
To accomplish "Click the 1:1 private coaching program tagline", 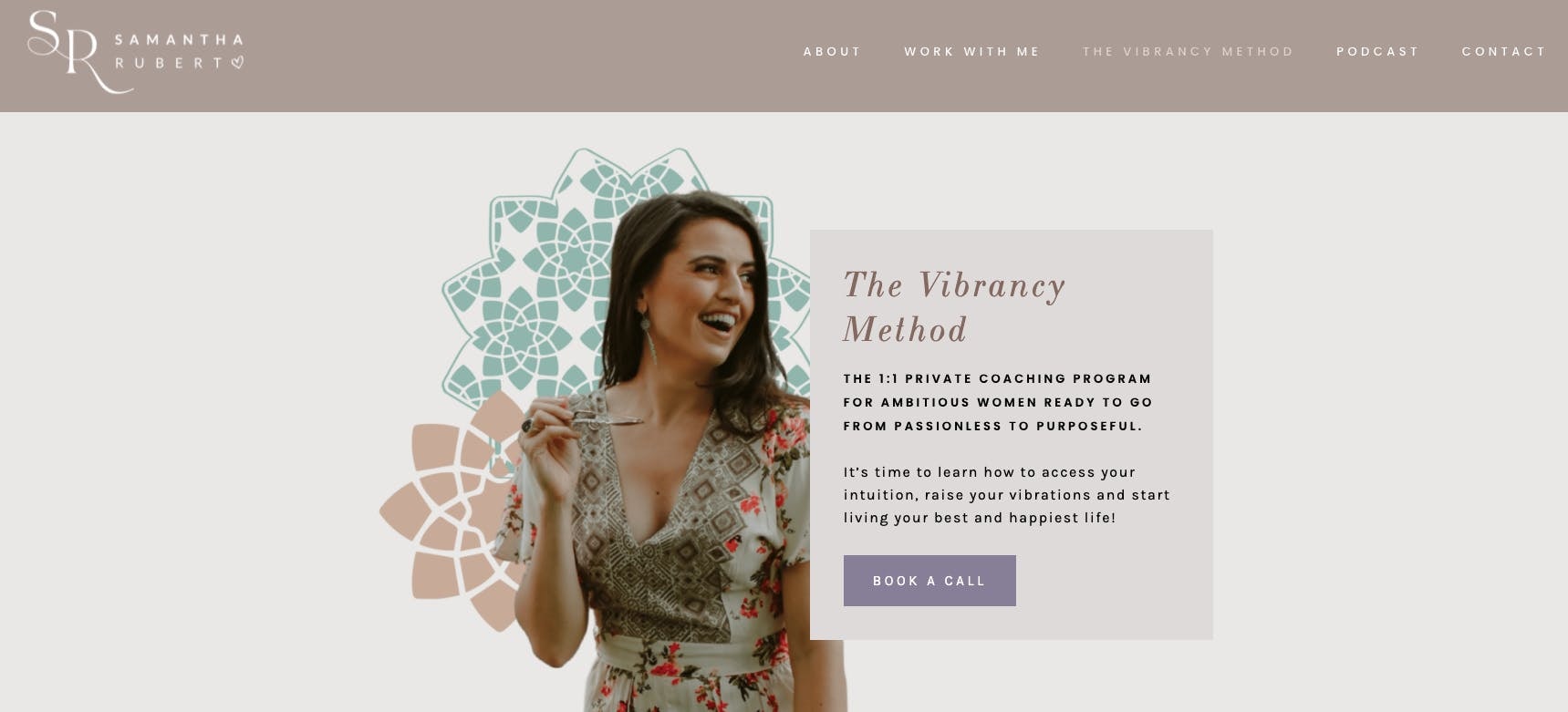I will point(998,402).
